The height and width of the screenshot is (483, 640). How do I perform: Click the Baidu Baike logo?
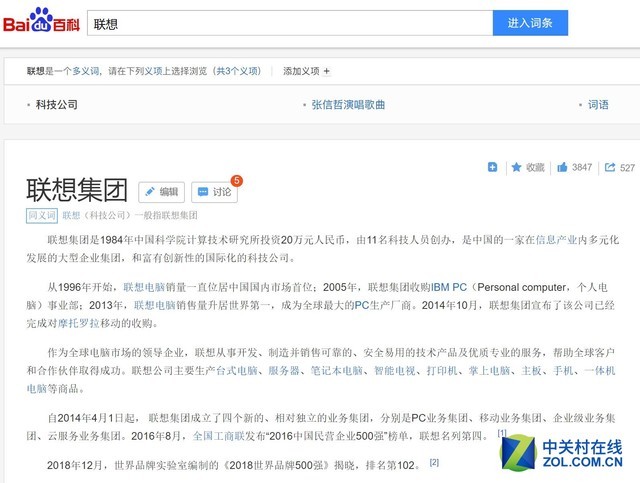tap(41, 20)
